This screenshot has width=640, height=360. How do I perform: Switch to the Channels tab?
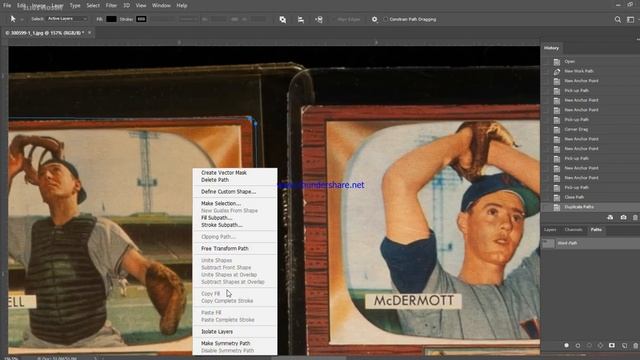pyautogui.click(x=573, y=230)
